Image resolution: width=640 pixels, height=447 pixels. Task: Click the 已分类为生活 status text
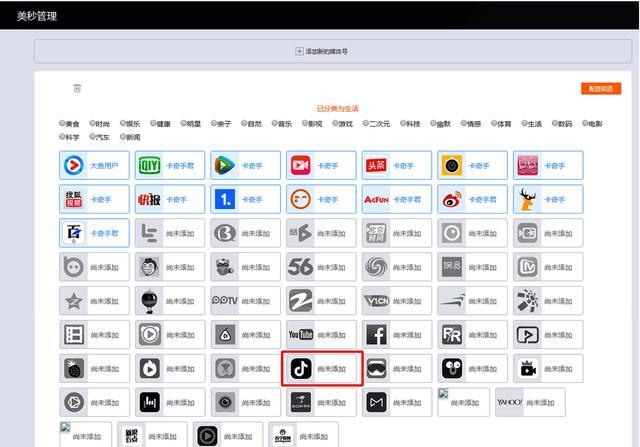(x=338, y=109)
